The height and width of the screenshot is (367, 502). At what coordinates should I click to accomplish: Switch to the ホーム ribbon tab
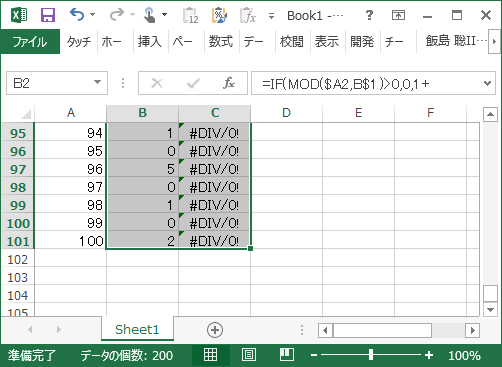(x=111, y=42)
